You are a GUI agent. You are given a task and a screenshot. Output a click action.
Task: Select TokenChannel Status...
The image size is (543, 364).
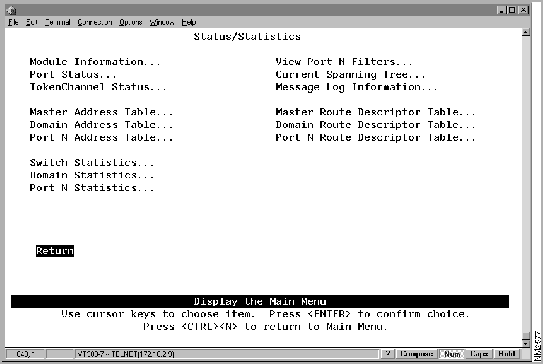[98, 87]
